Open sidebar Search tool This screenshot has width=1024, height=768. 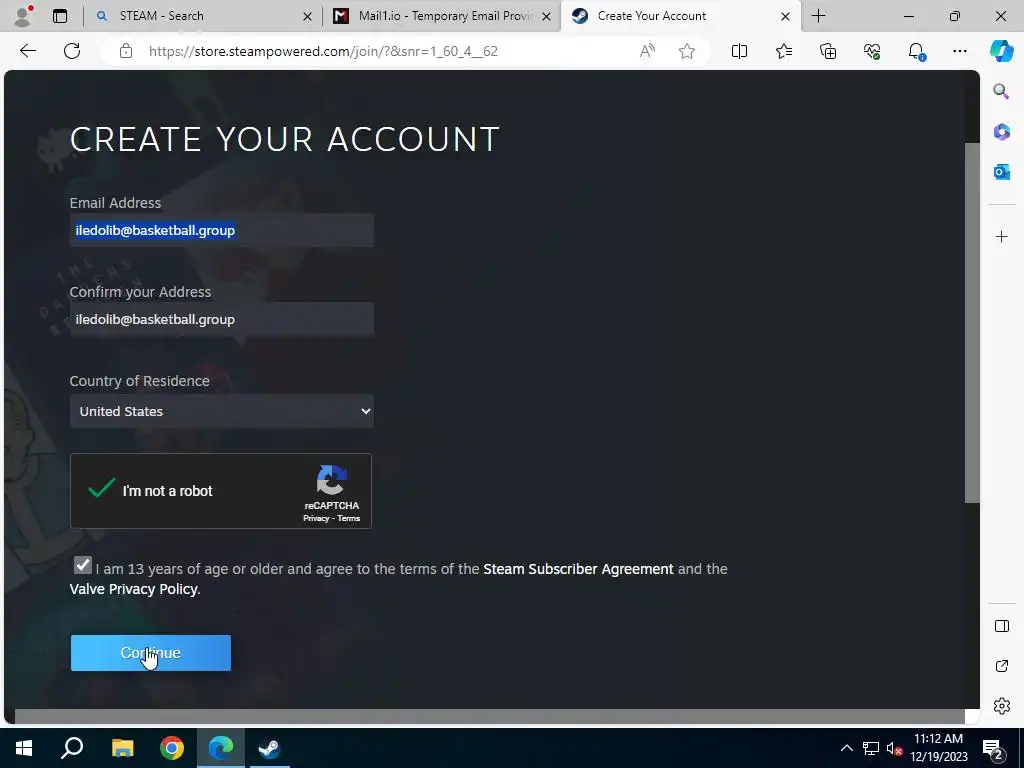coord(1001,91)
